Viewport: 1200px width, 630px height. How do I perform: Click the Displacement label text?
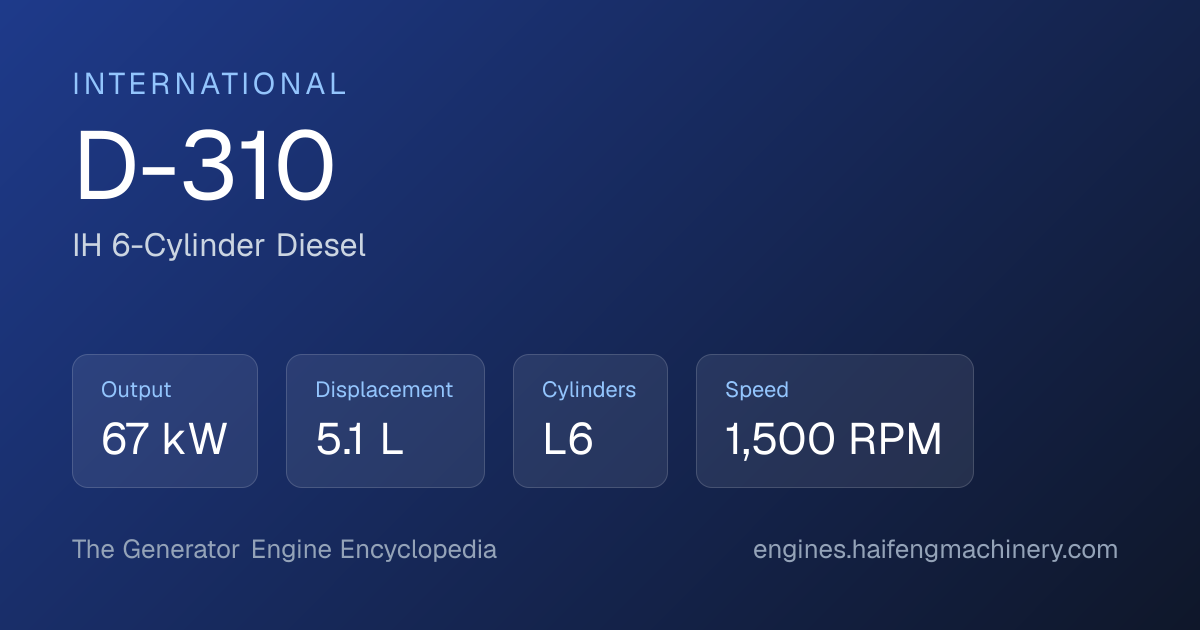tap(384, 390)
